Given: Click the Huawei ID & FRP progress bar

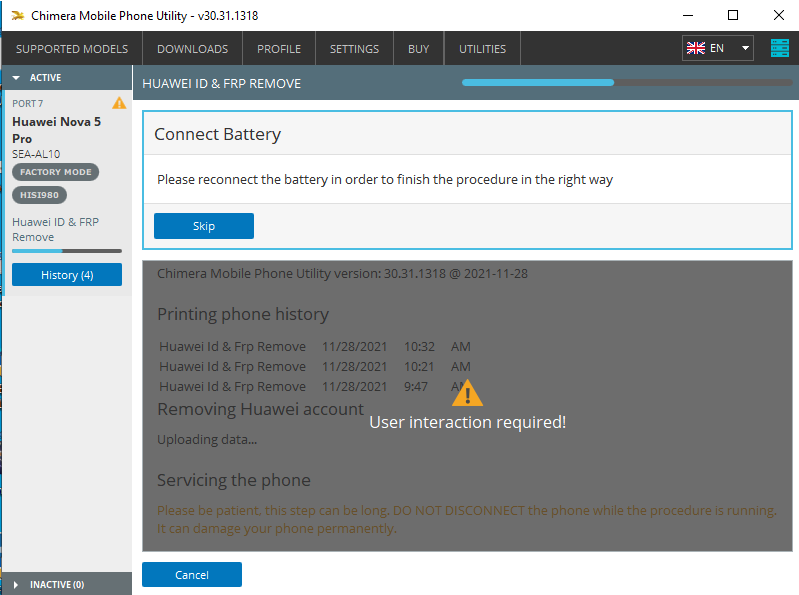Looking at the screenshot, I should [627, 83].
